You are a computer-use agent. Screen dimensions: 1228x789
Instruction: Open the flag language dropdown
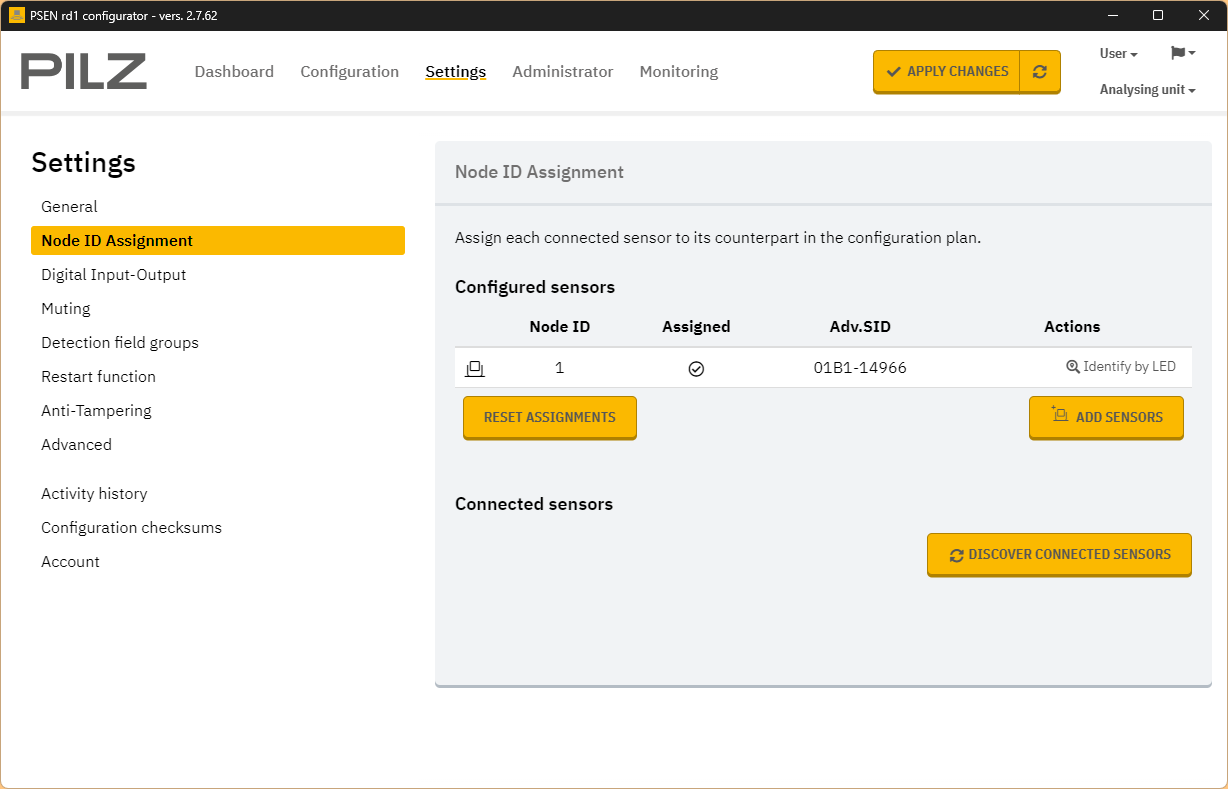[x=1182, y=53]
